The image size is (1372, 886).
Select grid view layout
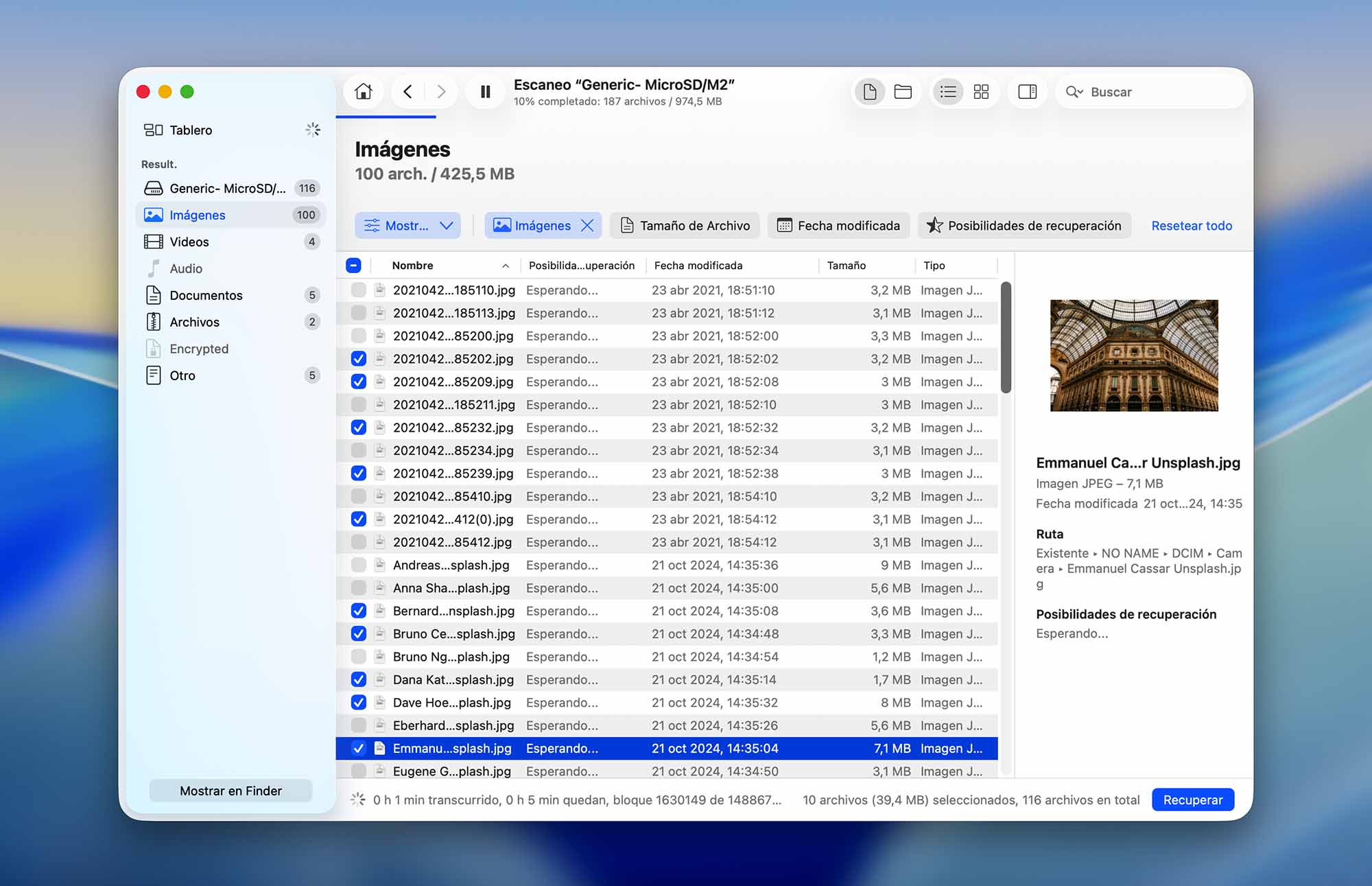(x=982, y=91)
